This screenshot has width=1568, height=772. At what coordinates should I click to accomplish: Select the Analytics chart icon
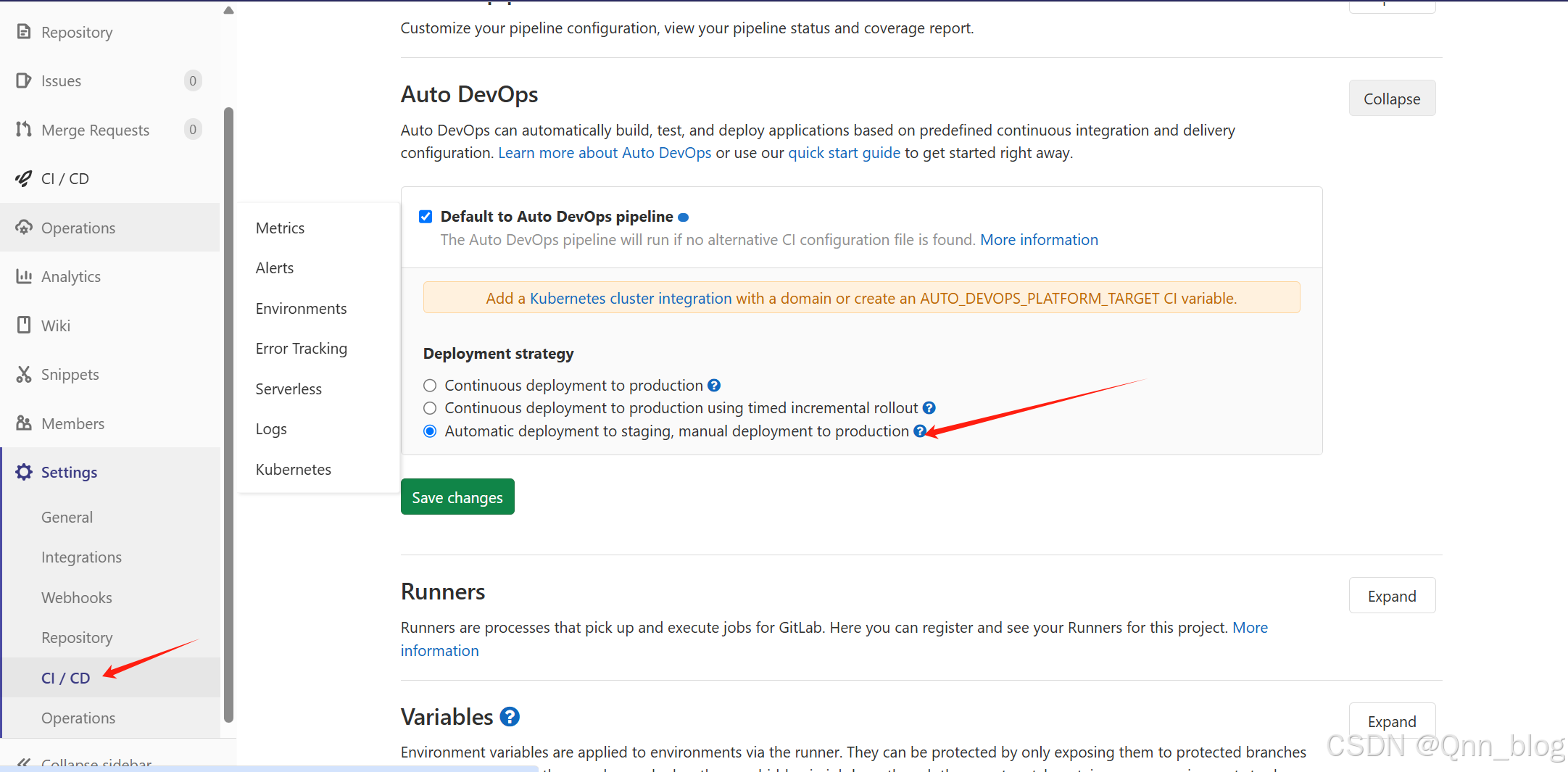point(24,276)
